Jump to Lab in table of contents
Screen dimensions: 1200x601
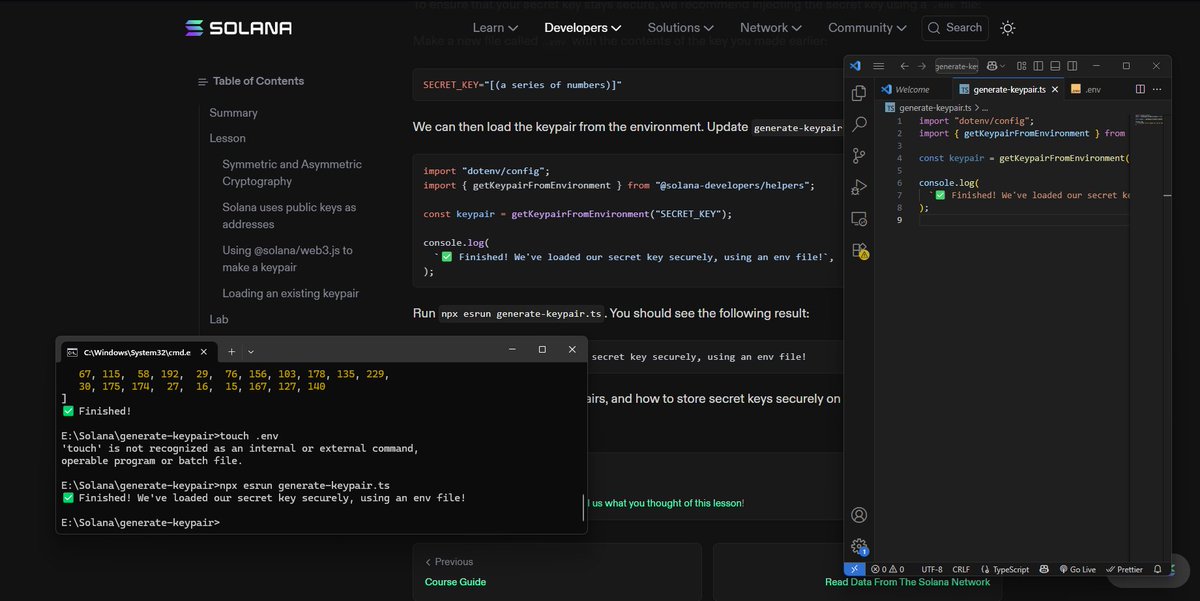(x=219, y=319)
